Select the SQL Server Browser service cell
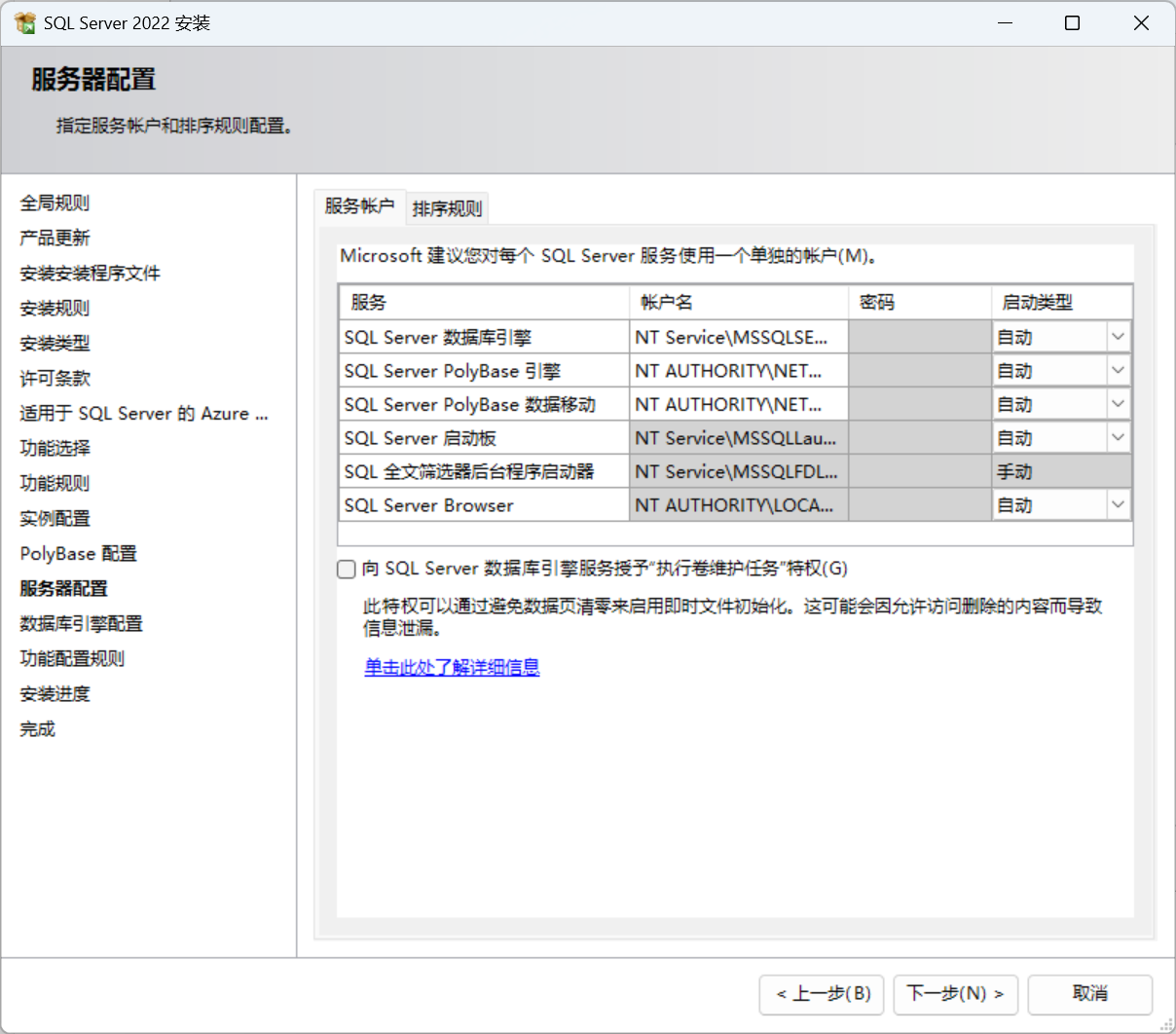The width and height of the screenshot is (1176, 1034). click(x=484, y=505)
